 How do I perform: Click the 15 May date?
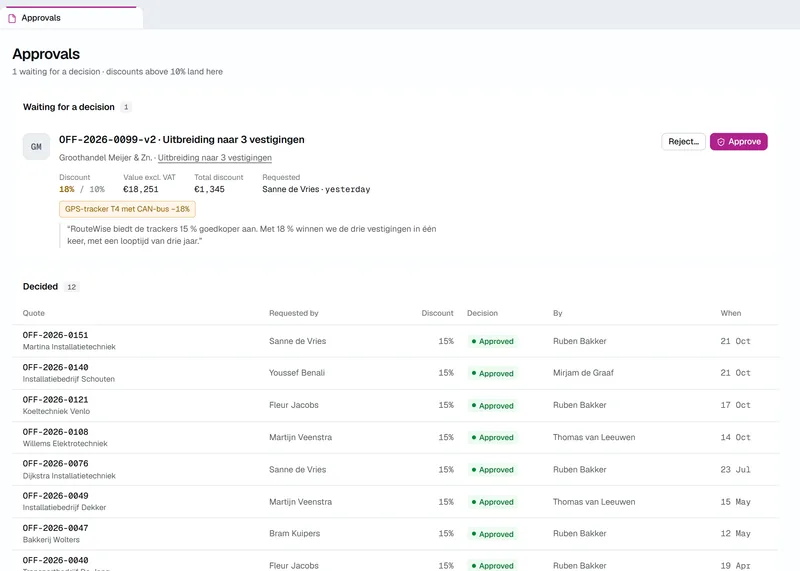pos(735,502)
